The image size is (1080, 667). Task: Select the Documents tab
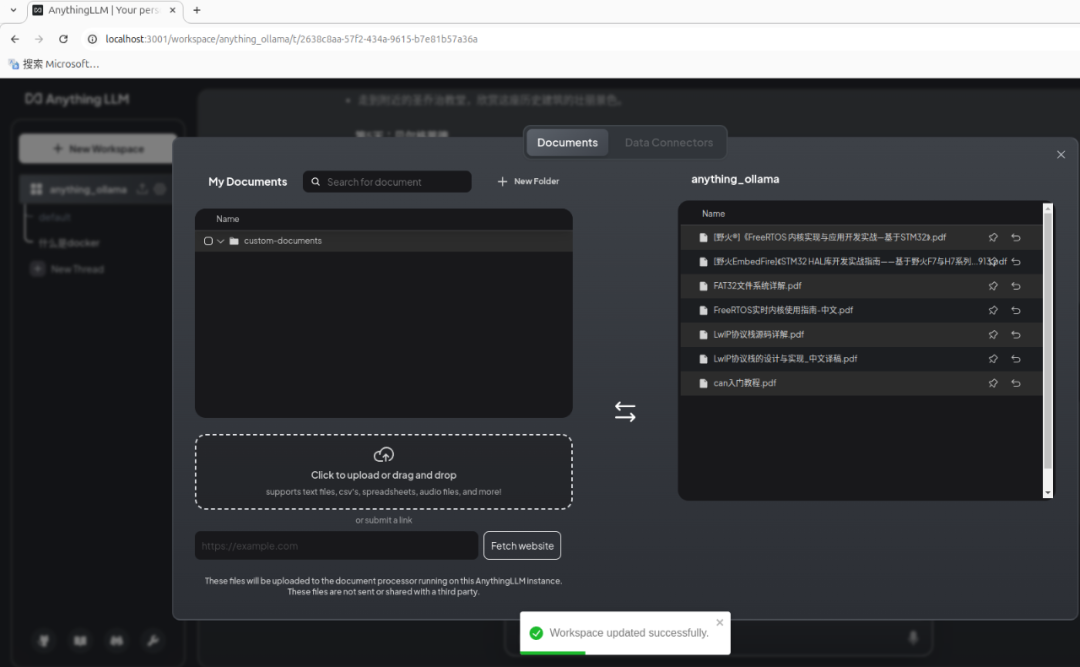point(567,142)
